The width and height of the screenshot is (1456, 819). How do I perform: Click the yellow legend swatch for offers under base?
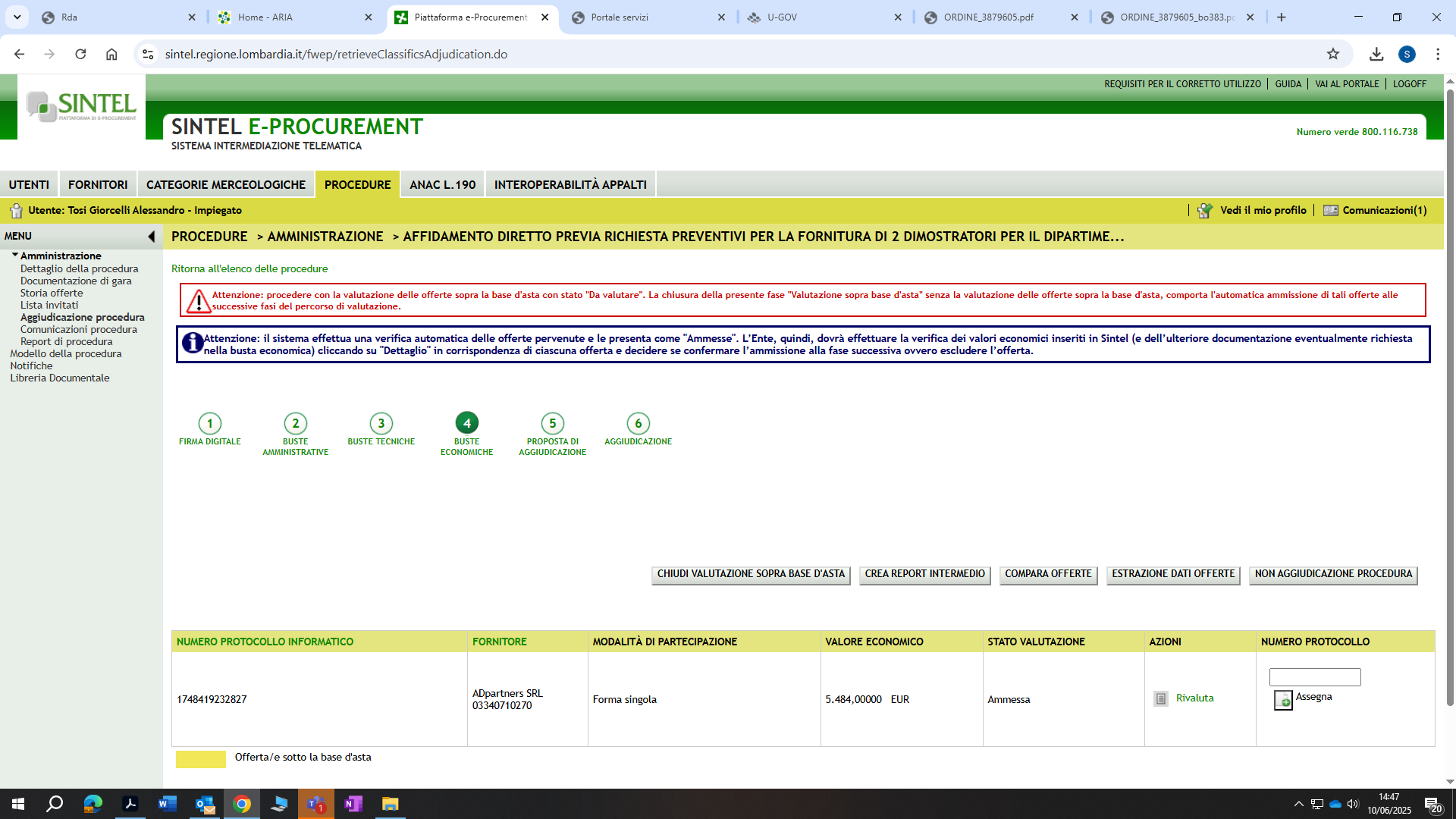(x=200, y=759)
